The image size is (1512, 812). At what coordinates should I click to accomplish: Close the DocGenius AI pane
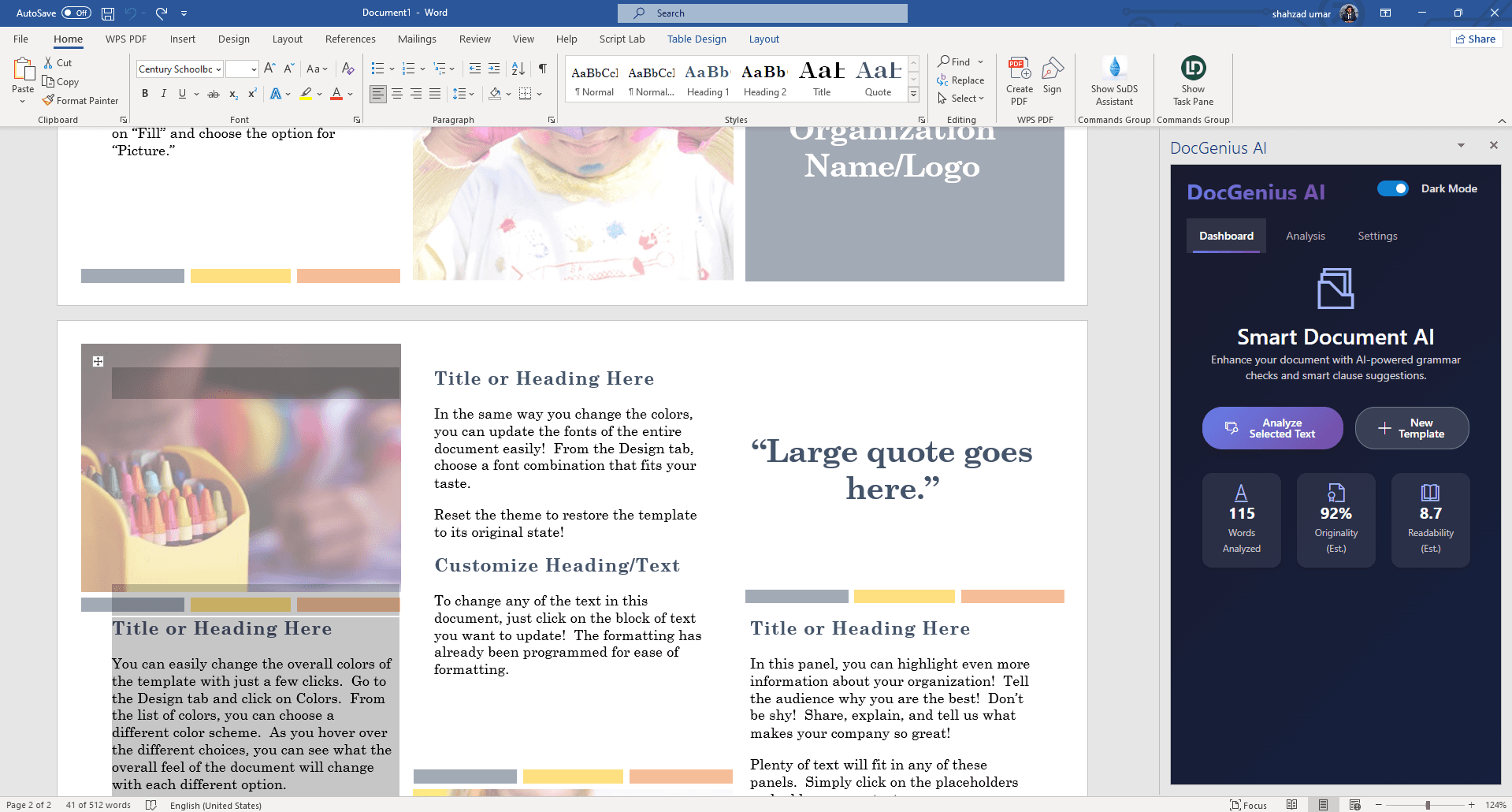pos(1493,145)
